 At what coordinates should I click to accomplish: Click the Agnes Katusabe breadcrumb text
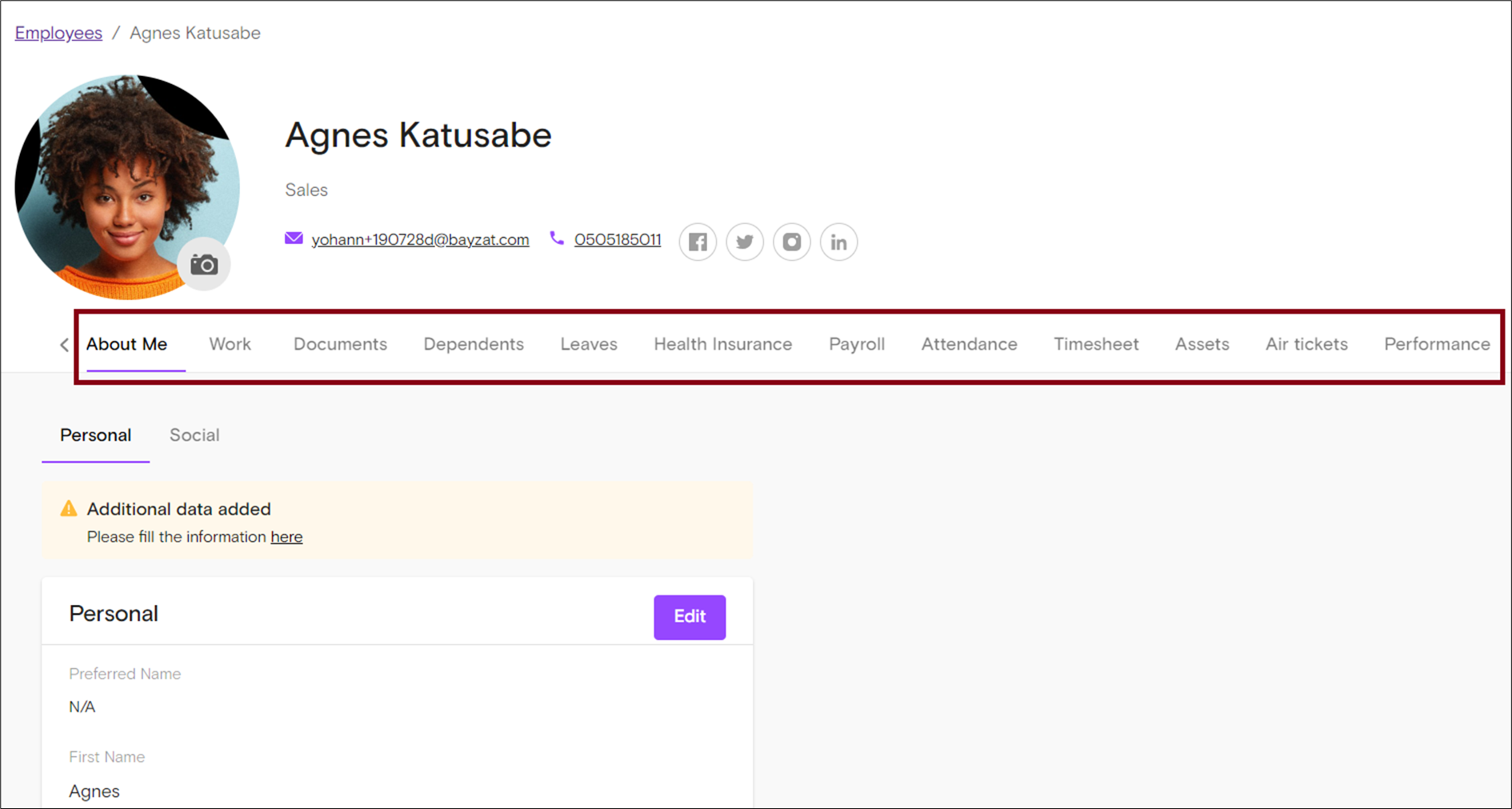click(195, 33)
